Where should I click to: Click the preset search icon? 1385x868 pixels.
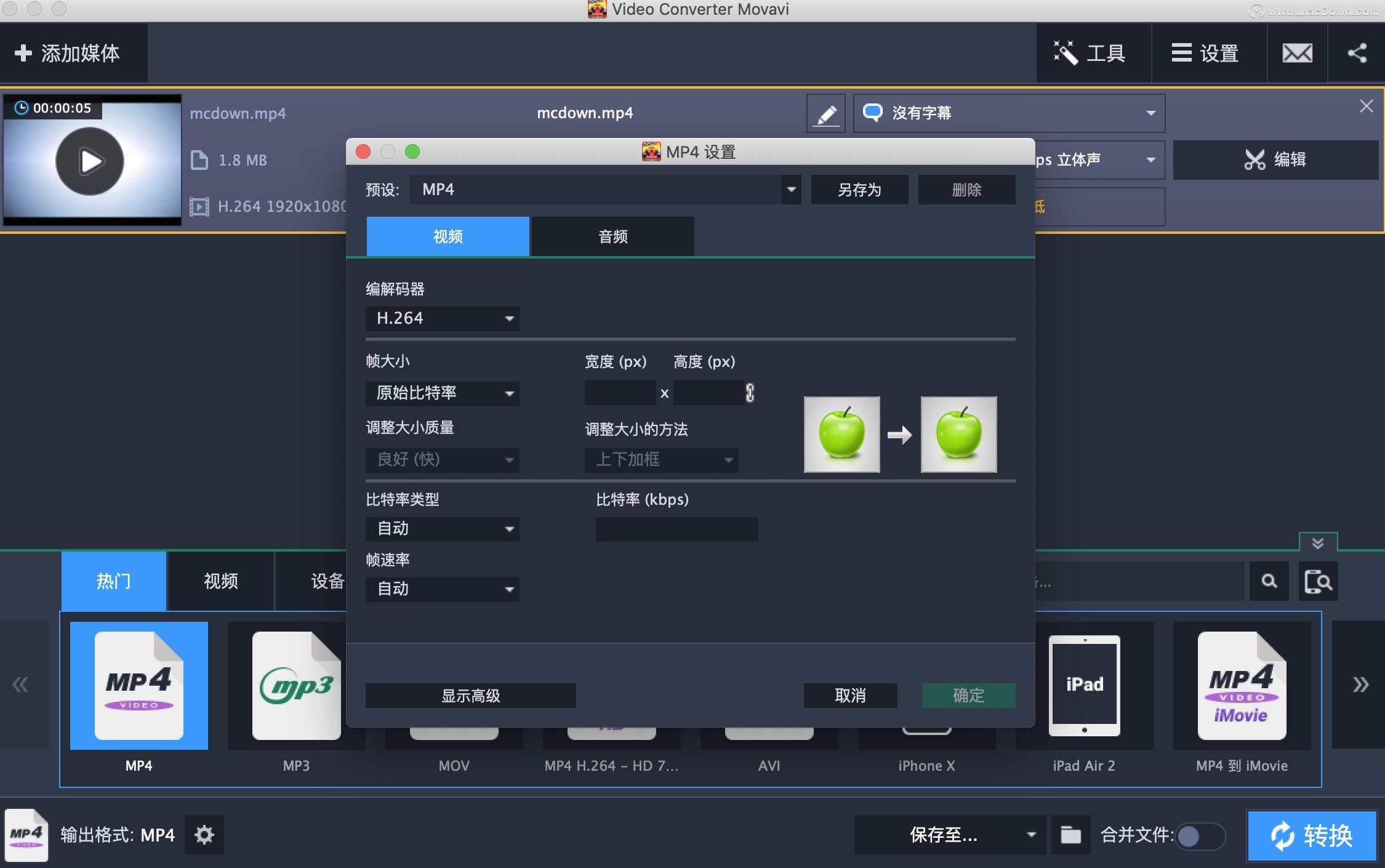click(1269, 581)
